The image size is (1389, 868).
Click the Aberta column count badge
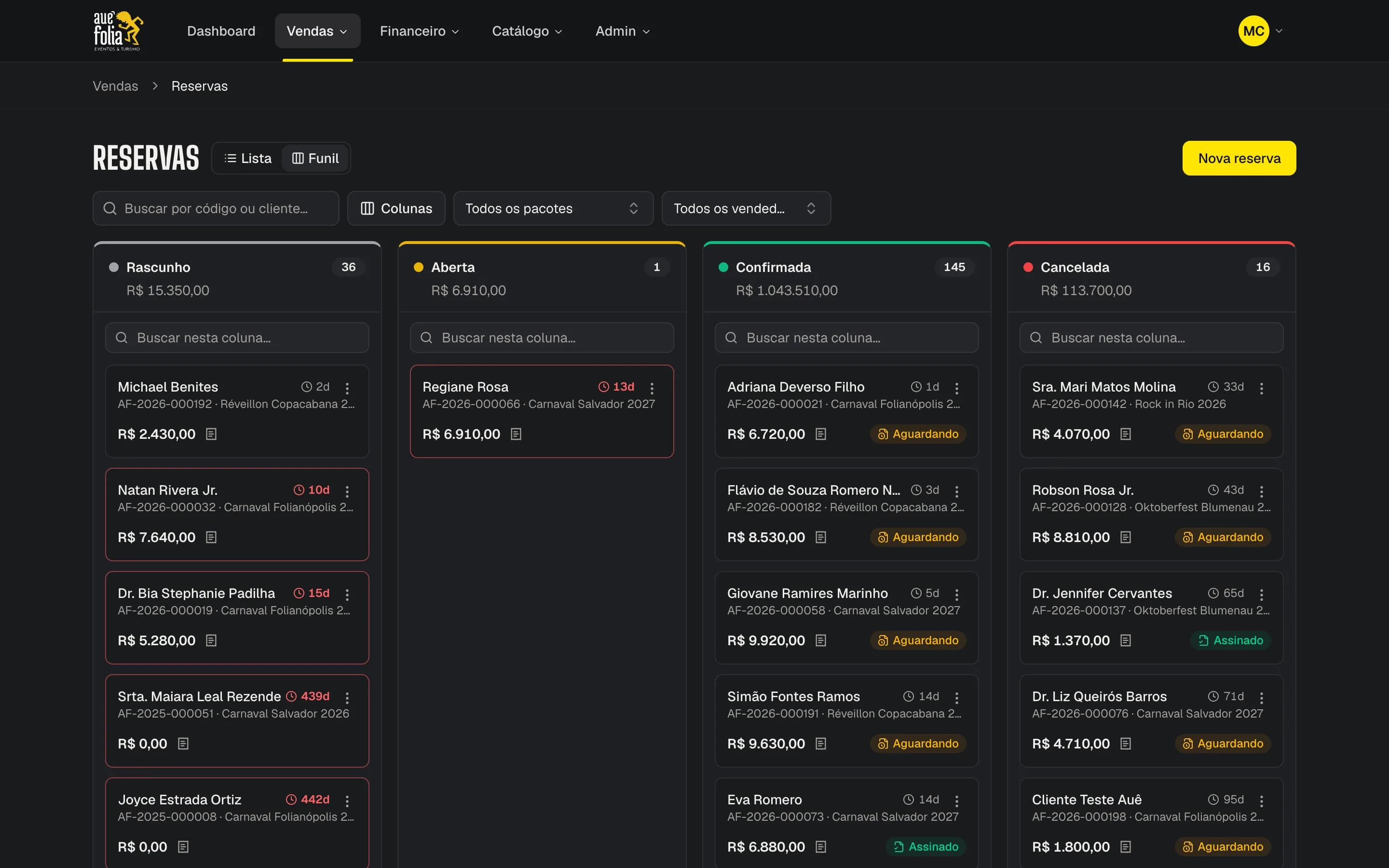pyautogui.click(x=657, y=267)
